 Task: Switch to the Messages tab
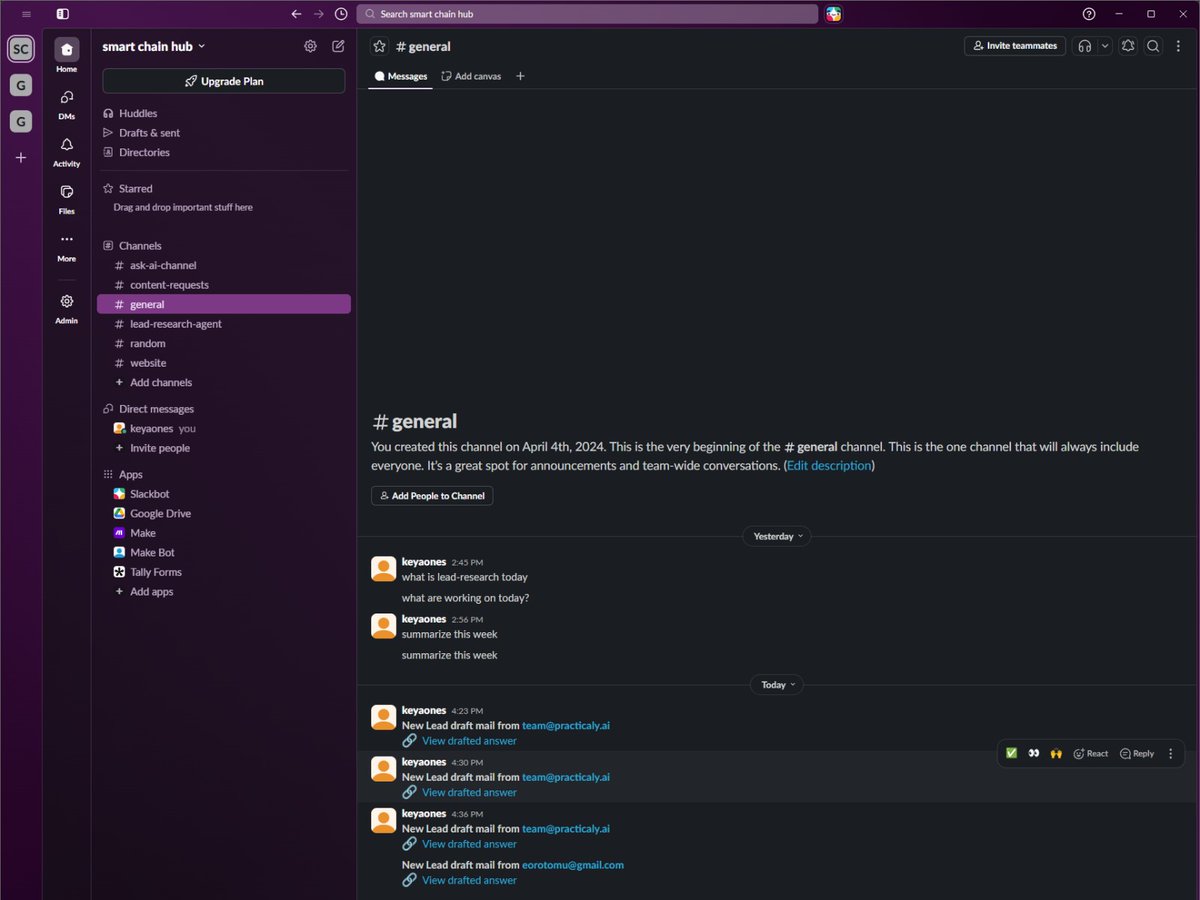[400, 76]
